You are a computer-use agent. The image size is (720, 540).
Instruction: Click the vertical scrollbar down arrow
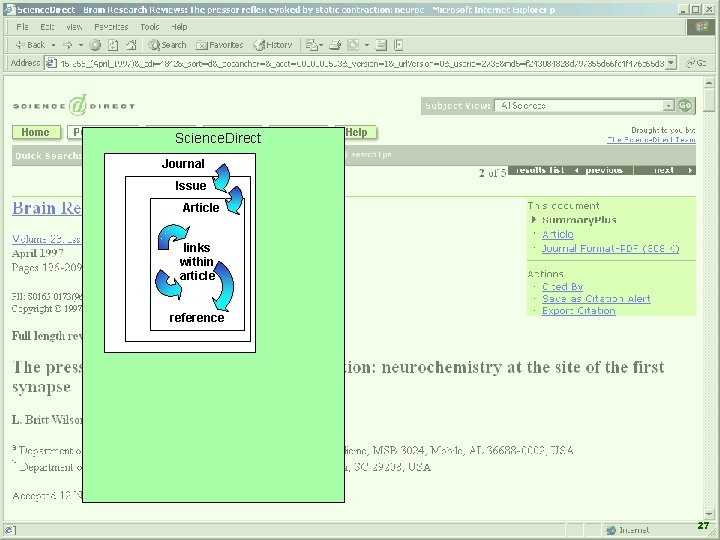click(x=709, y=515)
